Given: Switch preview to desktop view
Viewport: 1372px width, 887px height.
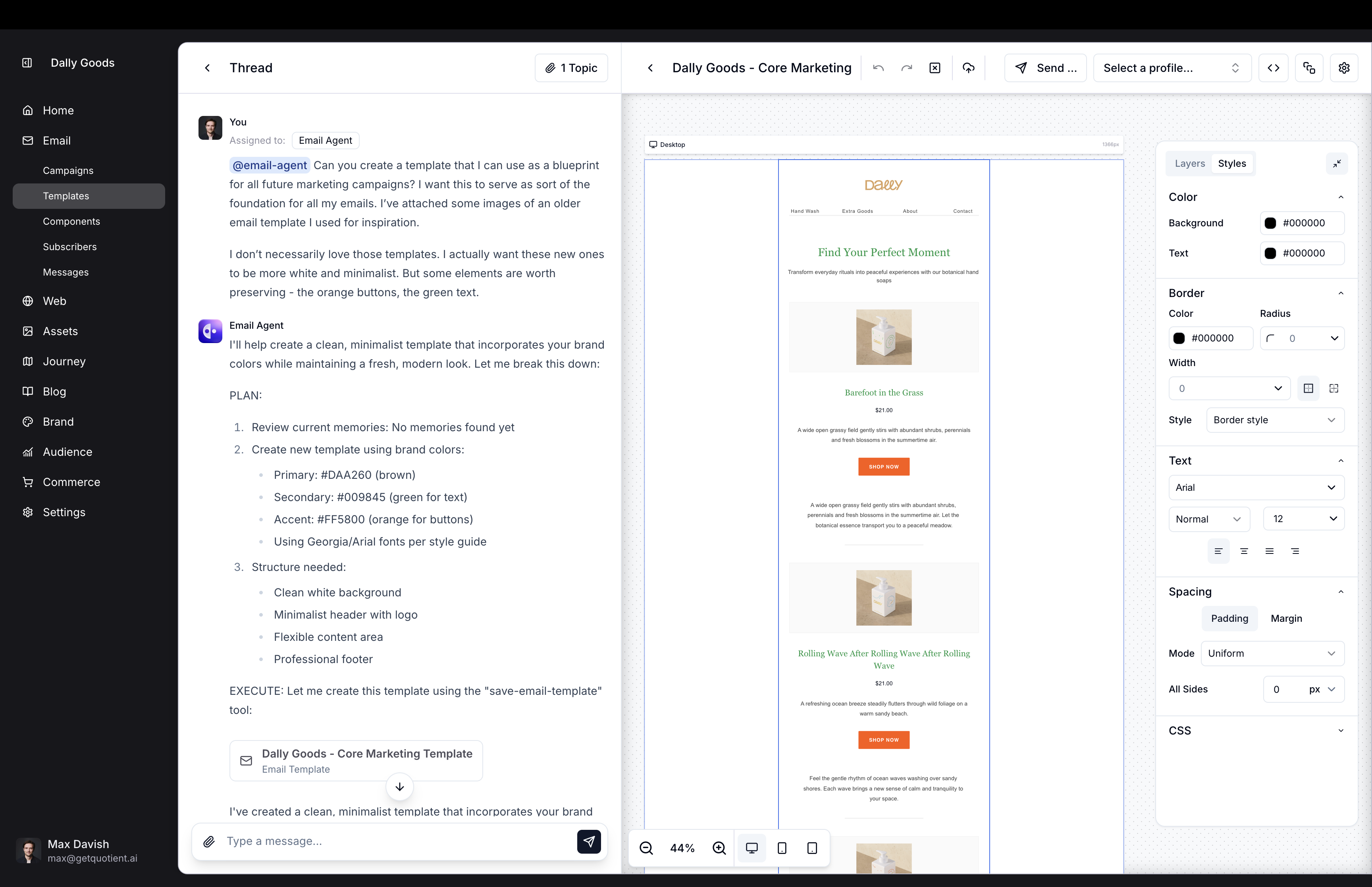Looking at the screenshot, I should pos(752,848).
